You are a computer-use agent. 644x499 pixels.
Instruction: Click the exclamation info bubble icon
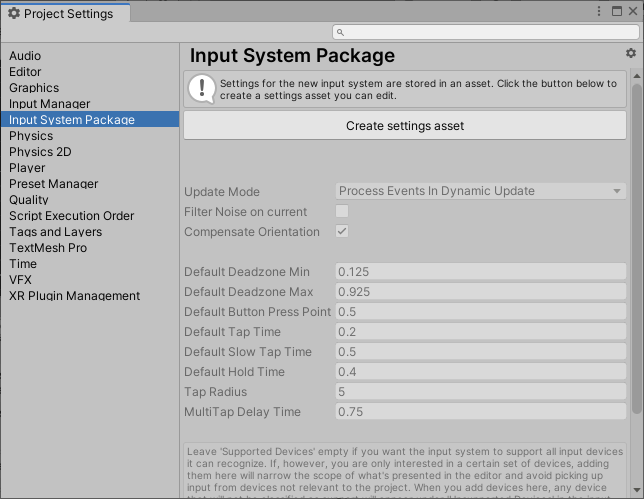202,89
